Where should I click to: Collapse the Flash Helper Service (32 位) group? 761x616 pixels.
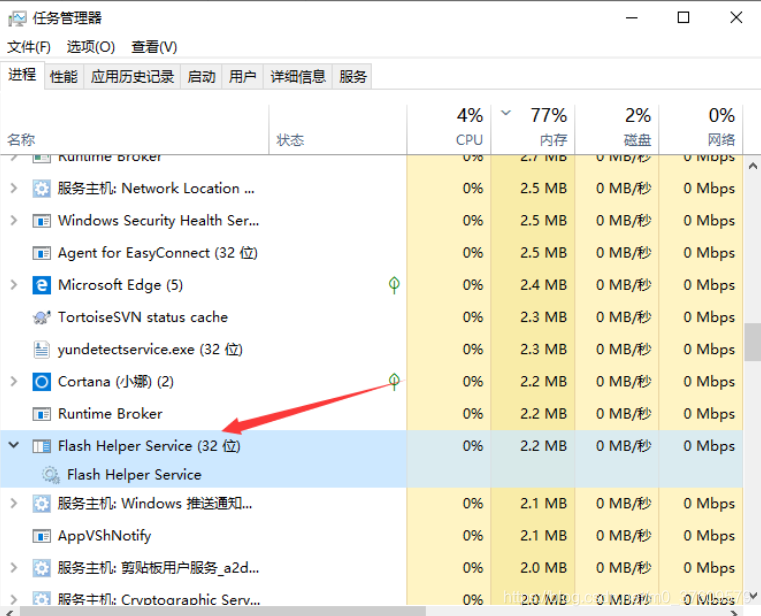pyautogui.click(x=14, y=445)
